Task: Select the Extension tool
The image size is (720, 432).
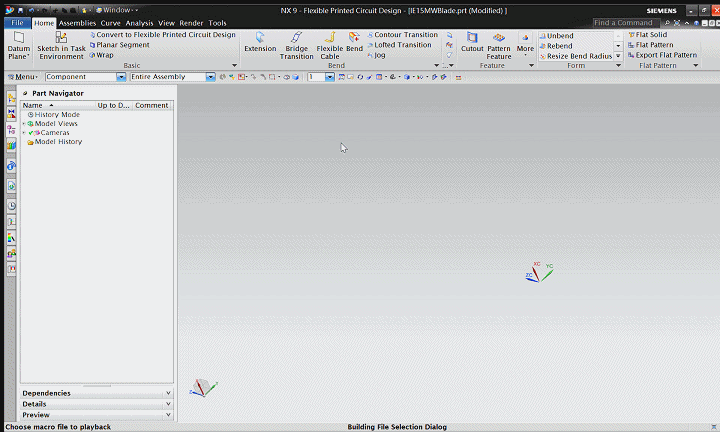Action: click(260, 42)
